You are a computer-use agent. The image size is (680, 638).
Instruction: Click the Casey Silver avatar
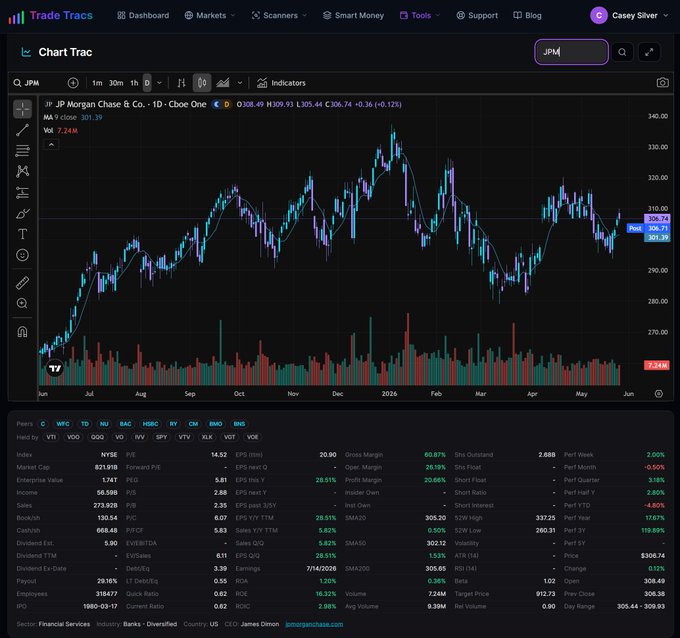pos(599,16)
